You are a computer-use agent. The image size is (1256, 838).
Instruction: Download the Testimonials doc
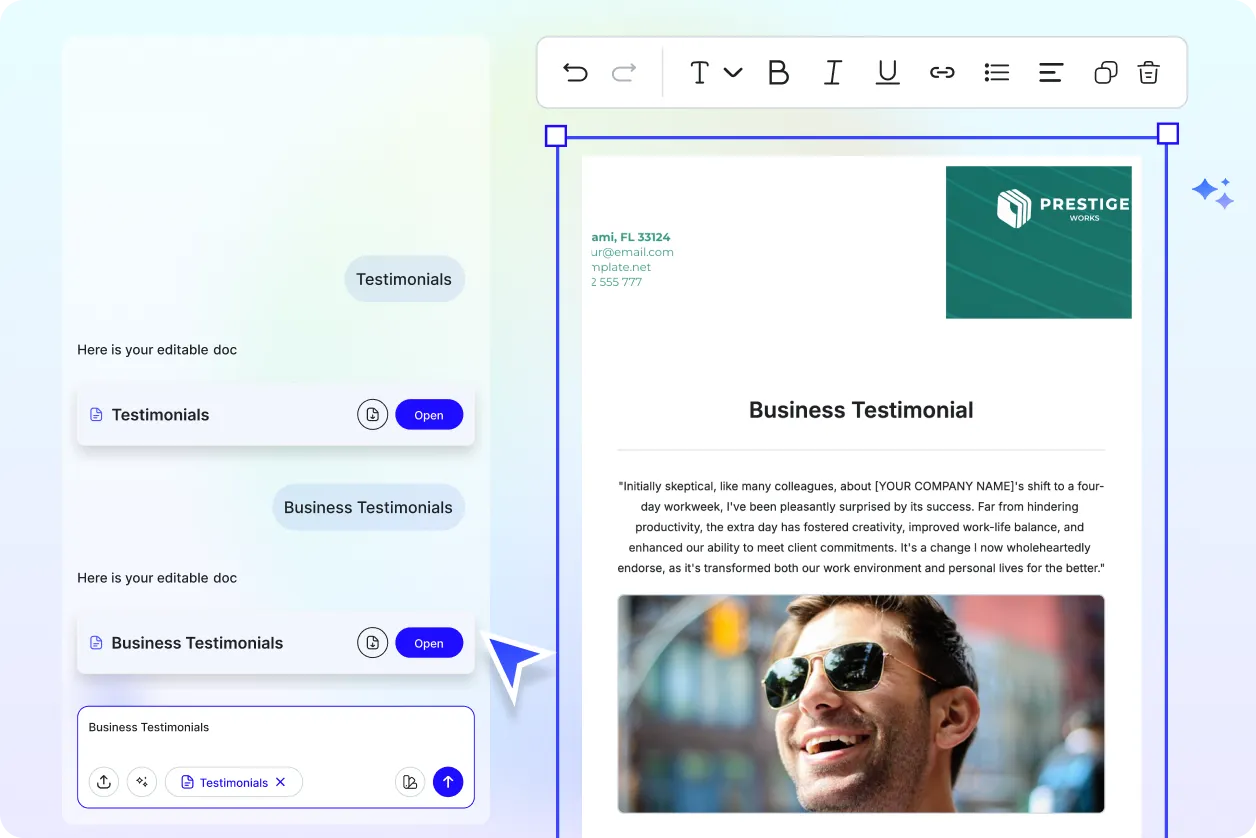pos(372,415)
